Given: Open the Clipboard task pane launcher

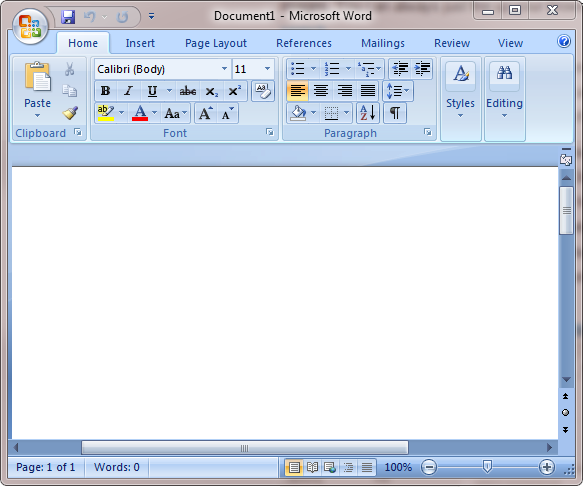Looking at the screenshot, I should pos(78,132).
